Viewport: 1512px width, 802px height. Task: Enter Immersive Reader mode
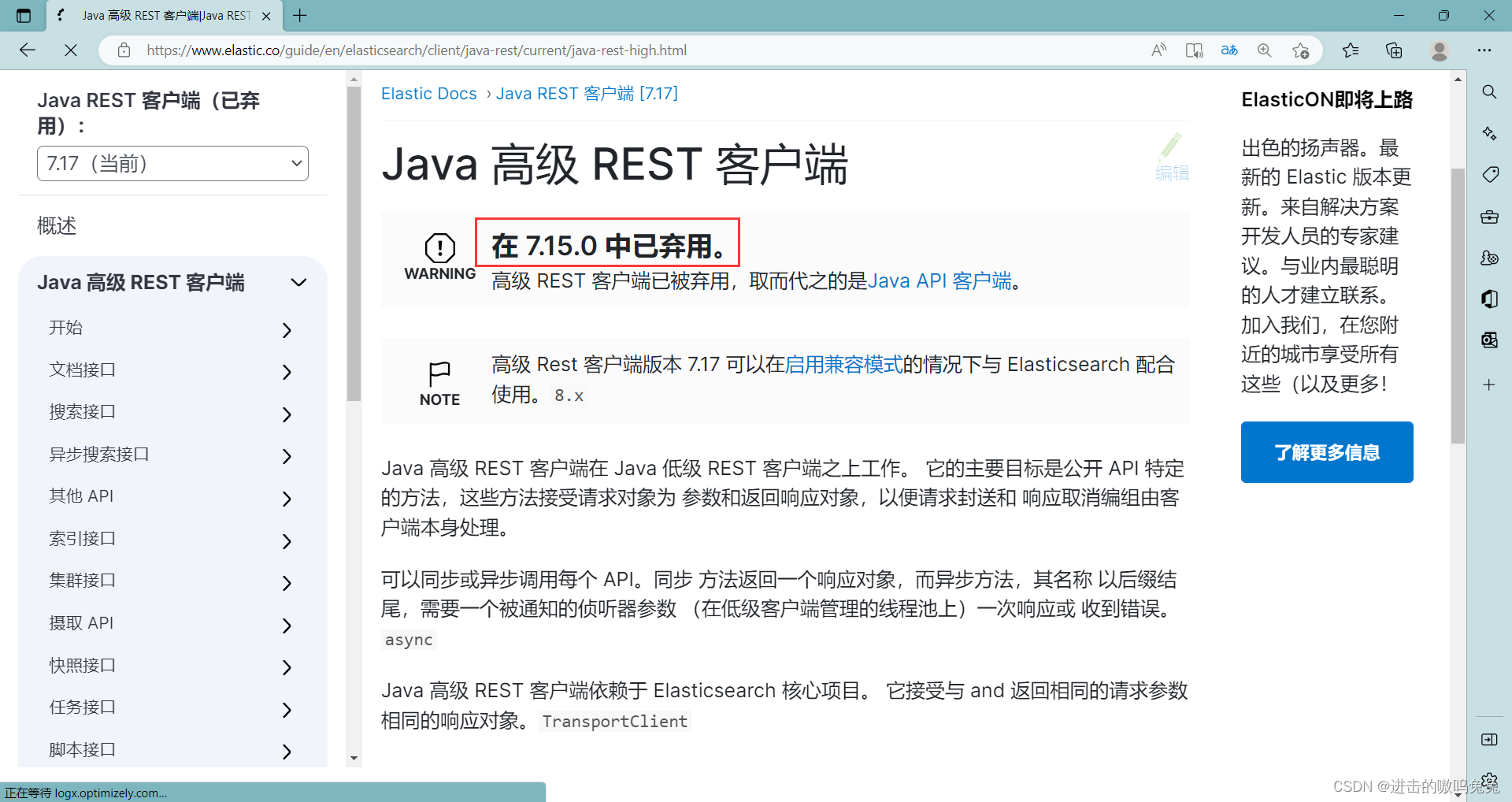click(x=1194, y=50)
